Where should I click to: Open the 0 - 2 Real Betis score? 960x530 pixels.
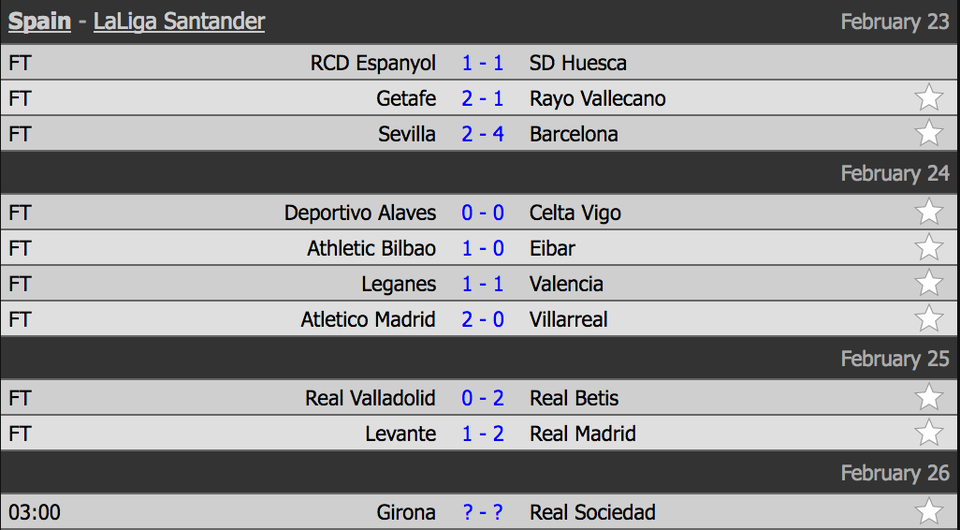(x=482, y=398)
